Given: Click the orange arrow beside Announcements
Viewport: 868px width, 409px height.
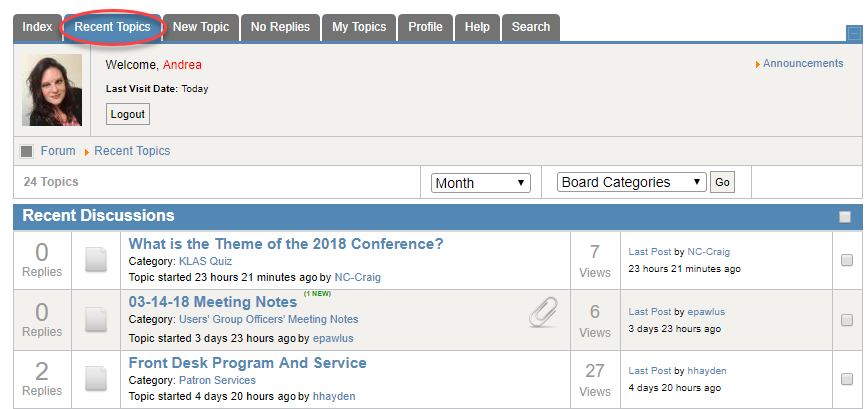Looking at the screenshot, I should click(x=758, y=64).
